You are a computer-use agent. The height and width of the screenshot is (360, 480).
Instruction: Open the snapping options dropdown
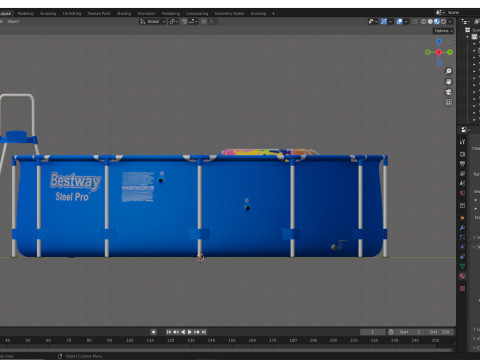[x=193, y=21]
